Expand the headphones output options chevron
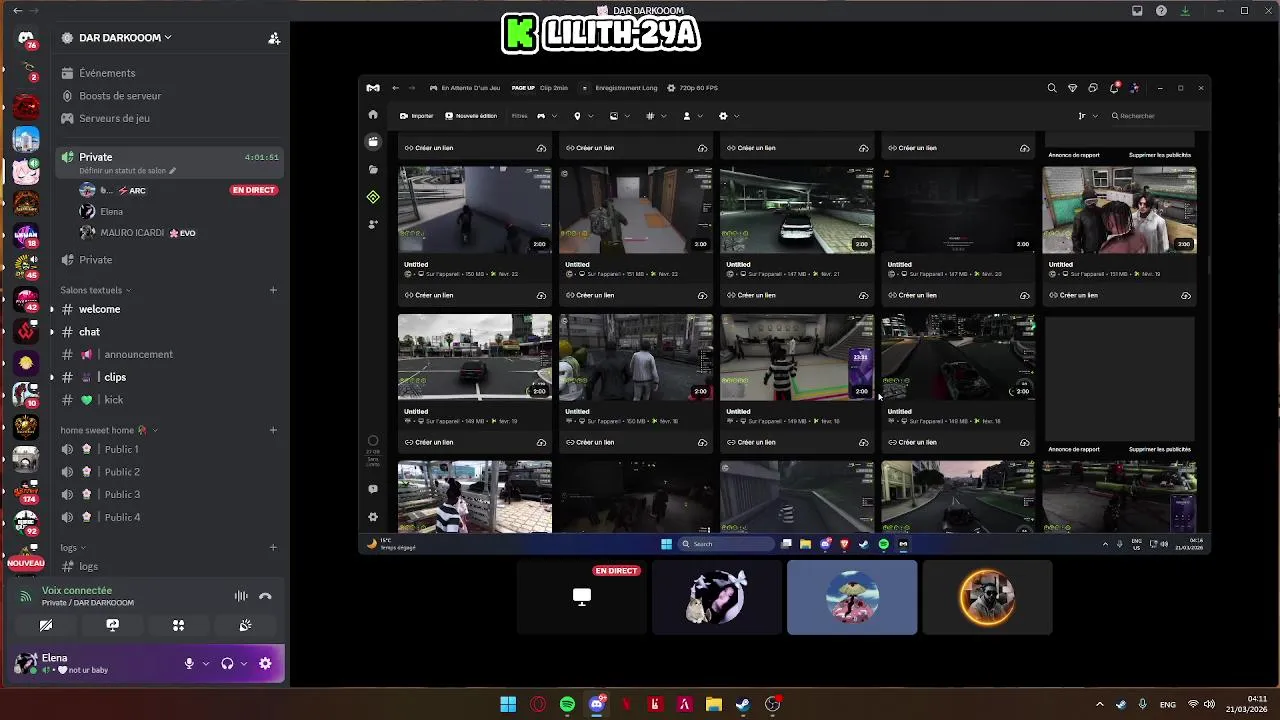Image resolution: width=1280 pixels, height=720 pixels. click(x=244, y=664)
